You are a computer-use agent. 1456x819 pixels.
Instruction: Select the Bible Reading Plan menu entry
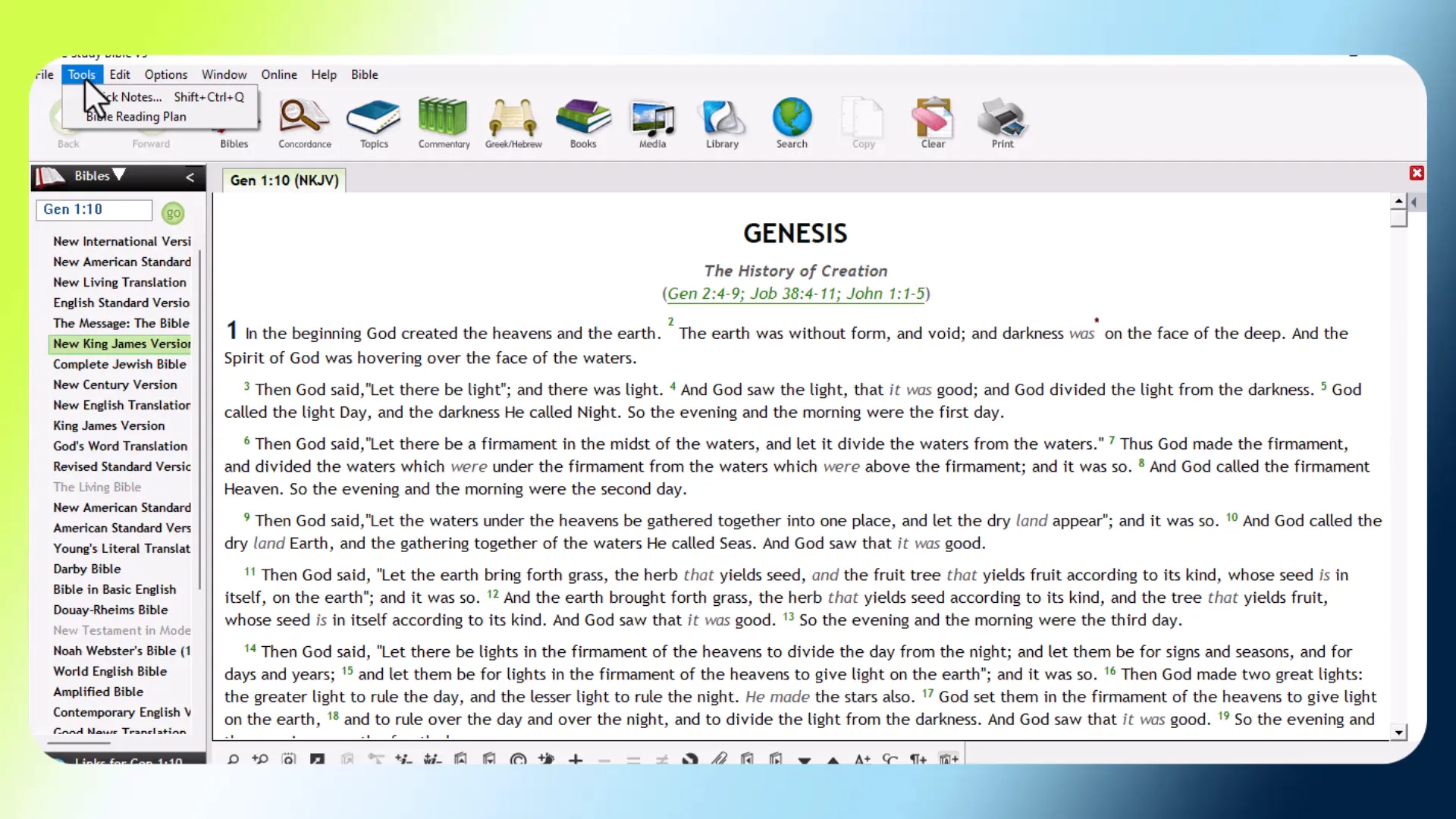point(160,117)
